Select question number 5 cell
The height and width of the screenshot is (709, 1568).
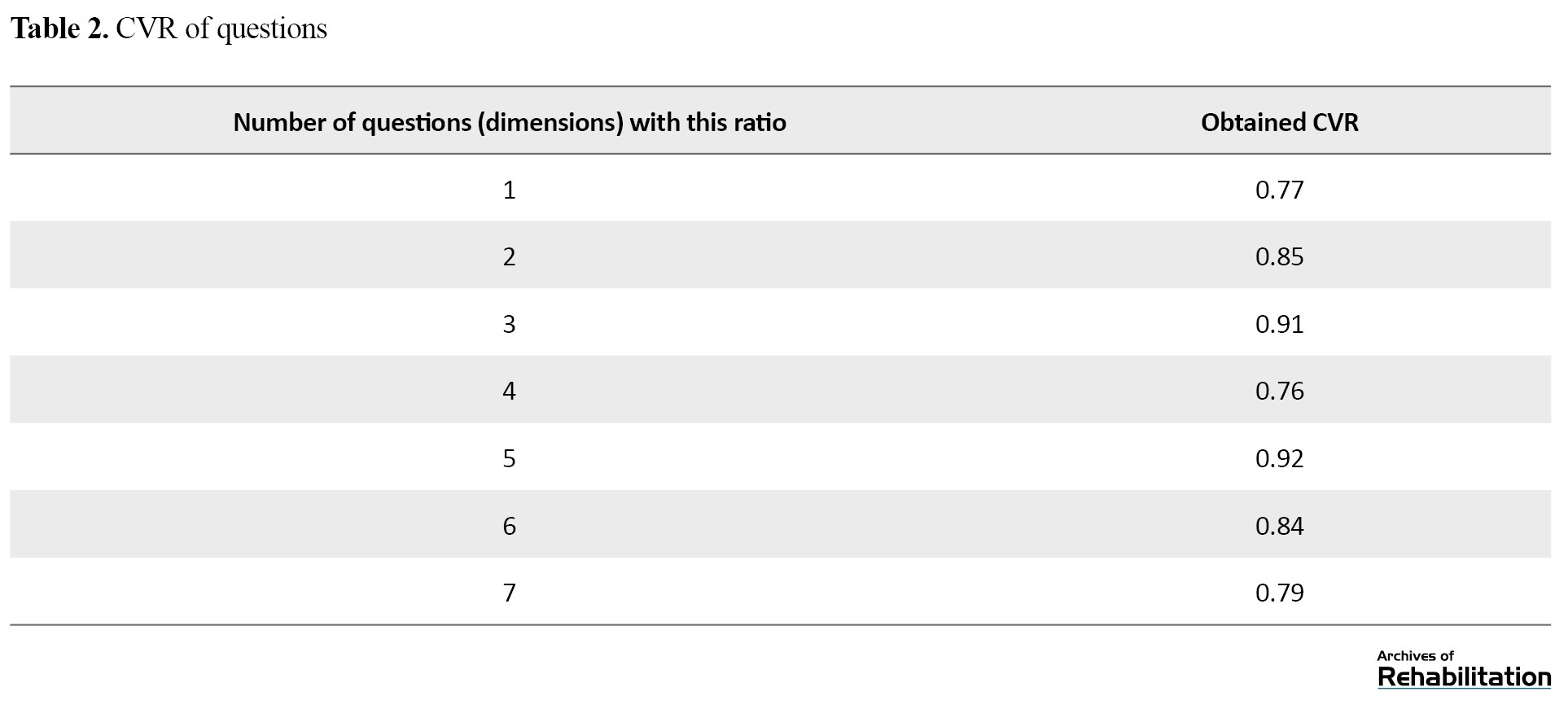pyautogui.click(x=510, y=458)
